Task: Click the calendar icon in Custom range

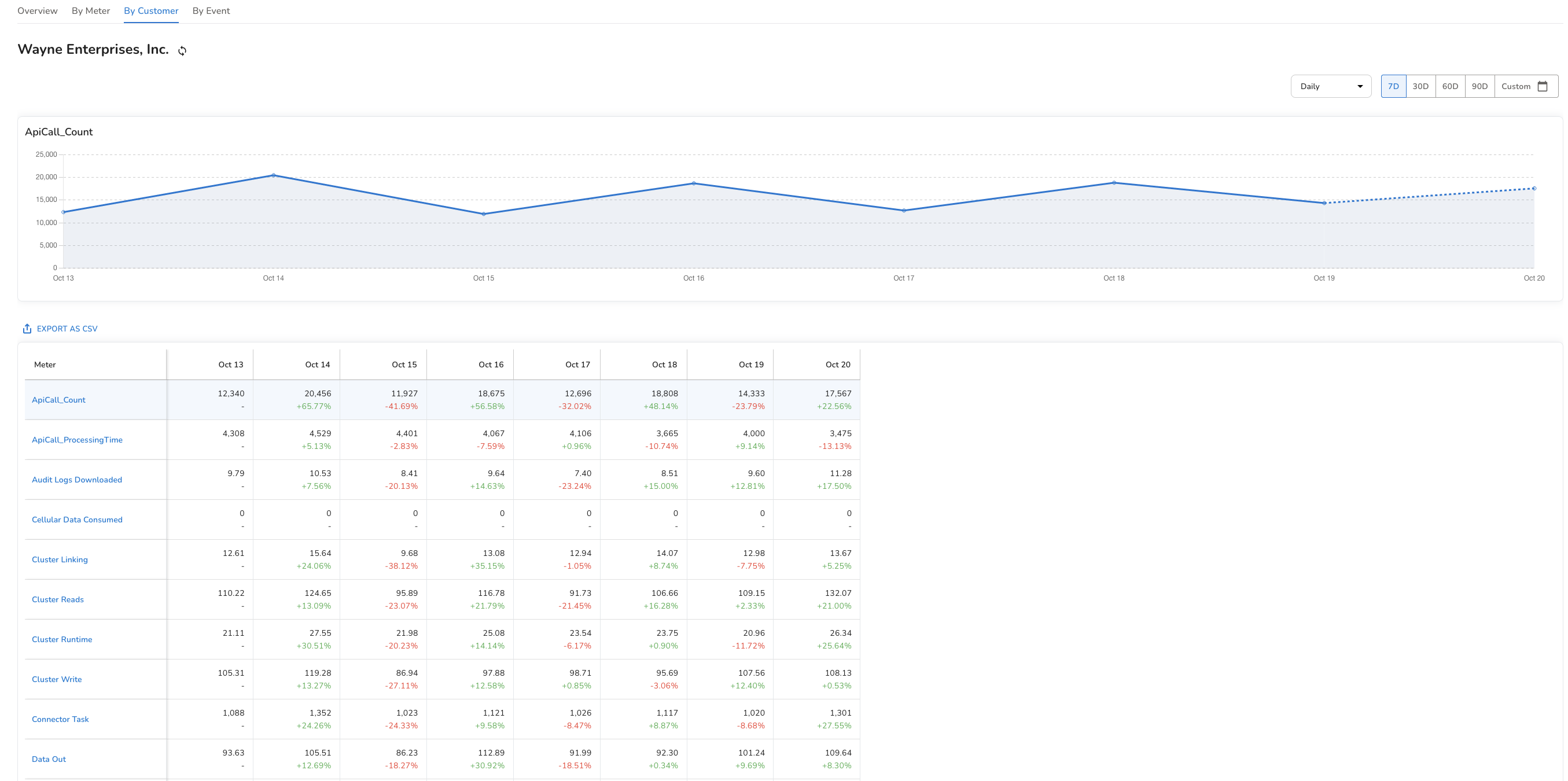Action: (1542, 86)
